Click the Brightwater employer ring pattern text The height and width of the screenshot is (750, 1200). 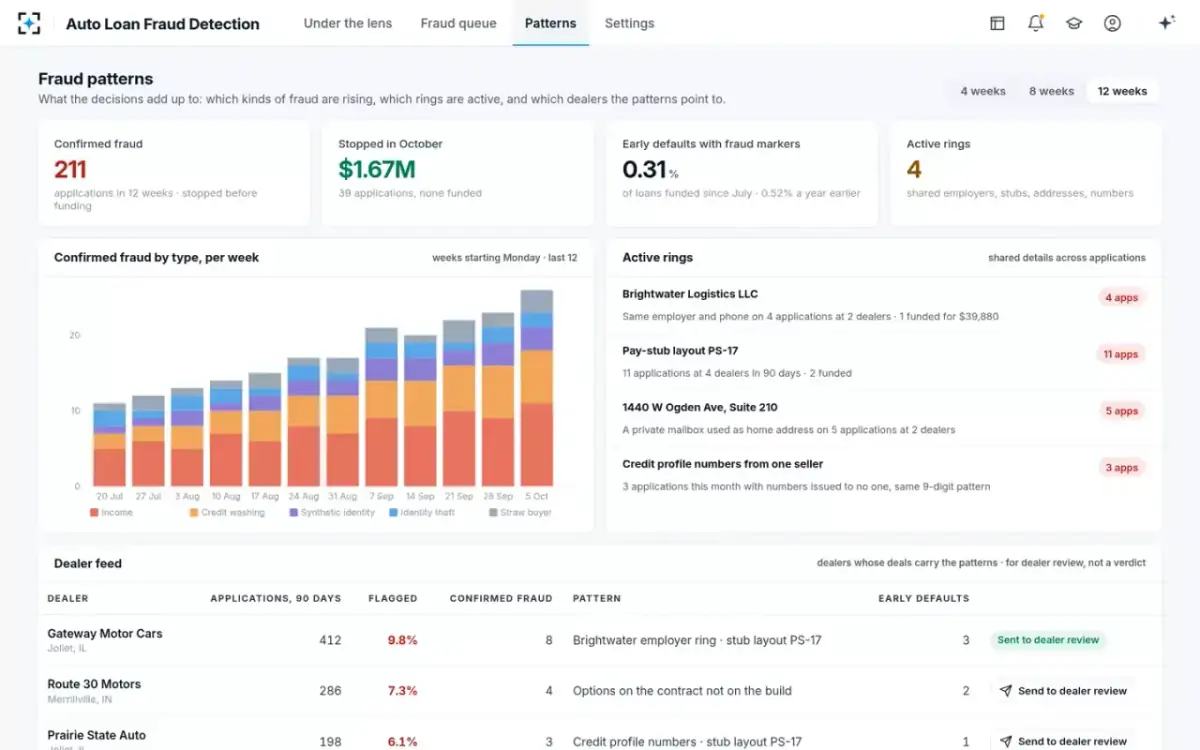coord(697,640)
